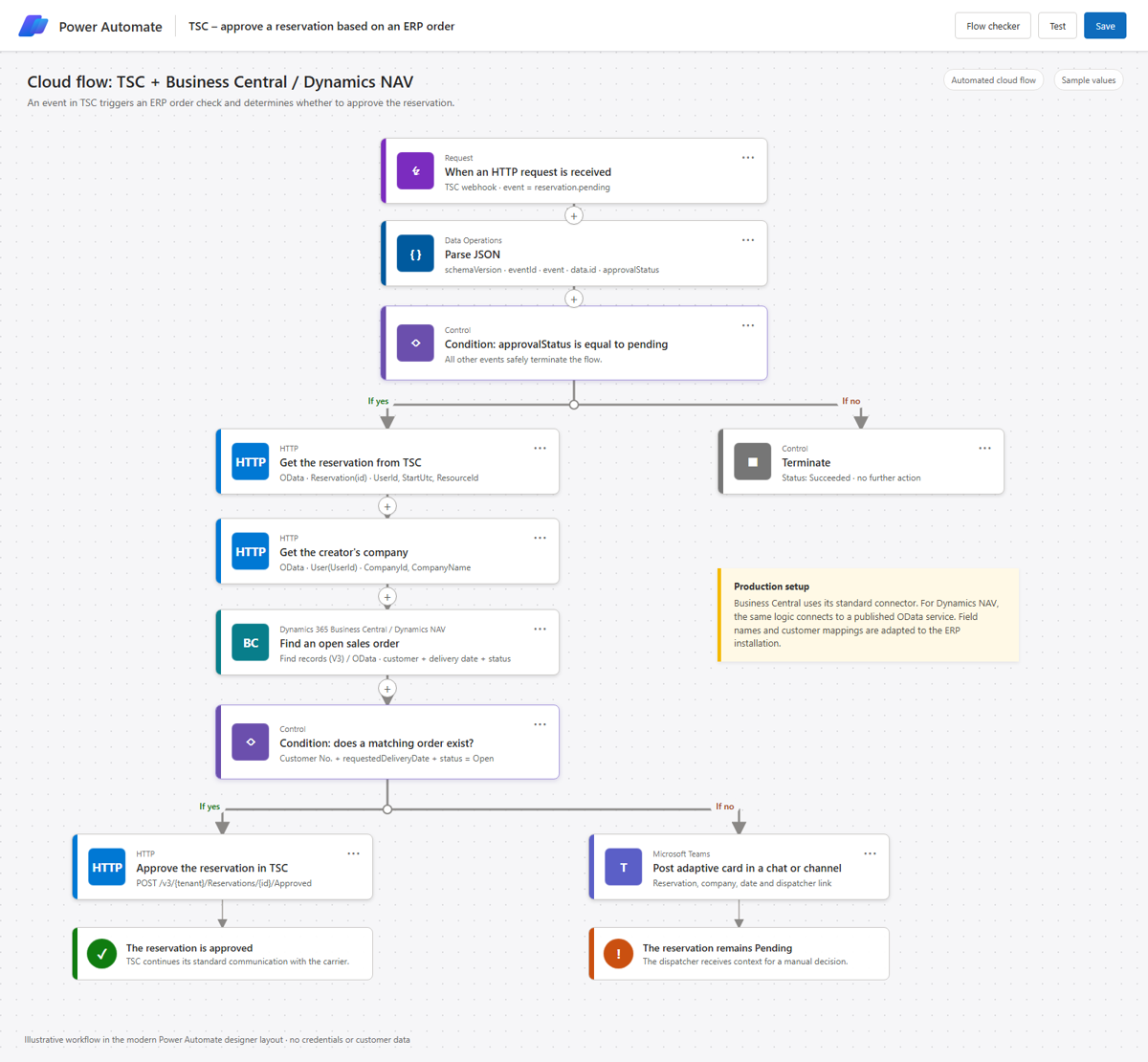Click 'If no' label above Teams branch
The height and width of the screenshot is (1062, 1148).
coord(725,807)
